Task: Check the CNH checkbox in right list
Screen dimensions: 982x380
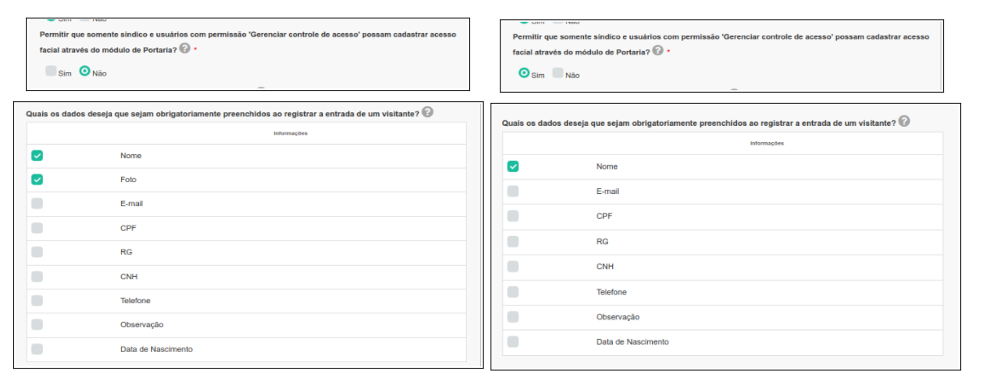Action: point(513,266)
